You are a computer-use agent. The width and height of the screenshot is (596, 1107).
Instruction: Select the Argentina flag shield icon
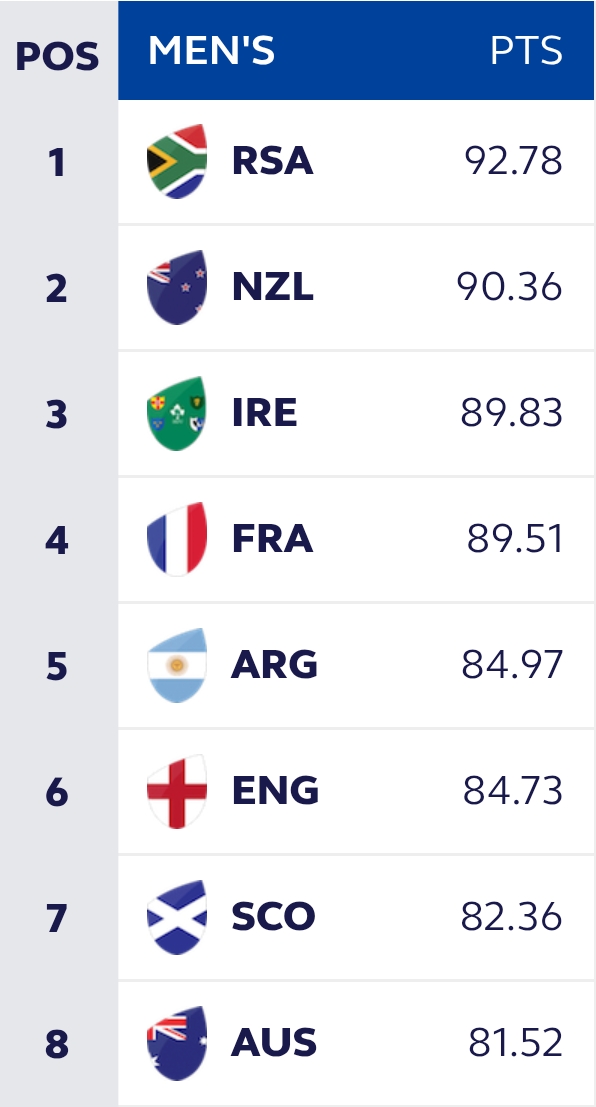177,665
